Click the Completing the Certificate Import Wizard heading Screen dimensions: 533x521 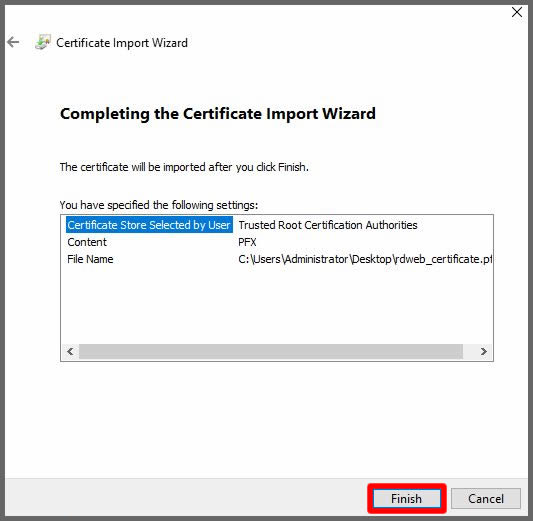[x=218, y=114]
